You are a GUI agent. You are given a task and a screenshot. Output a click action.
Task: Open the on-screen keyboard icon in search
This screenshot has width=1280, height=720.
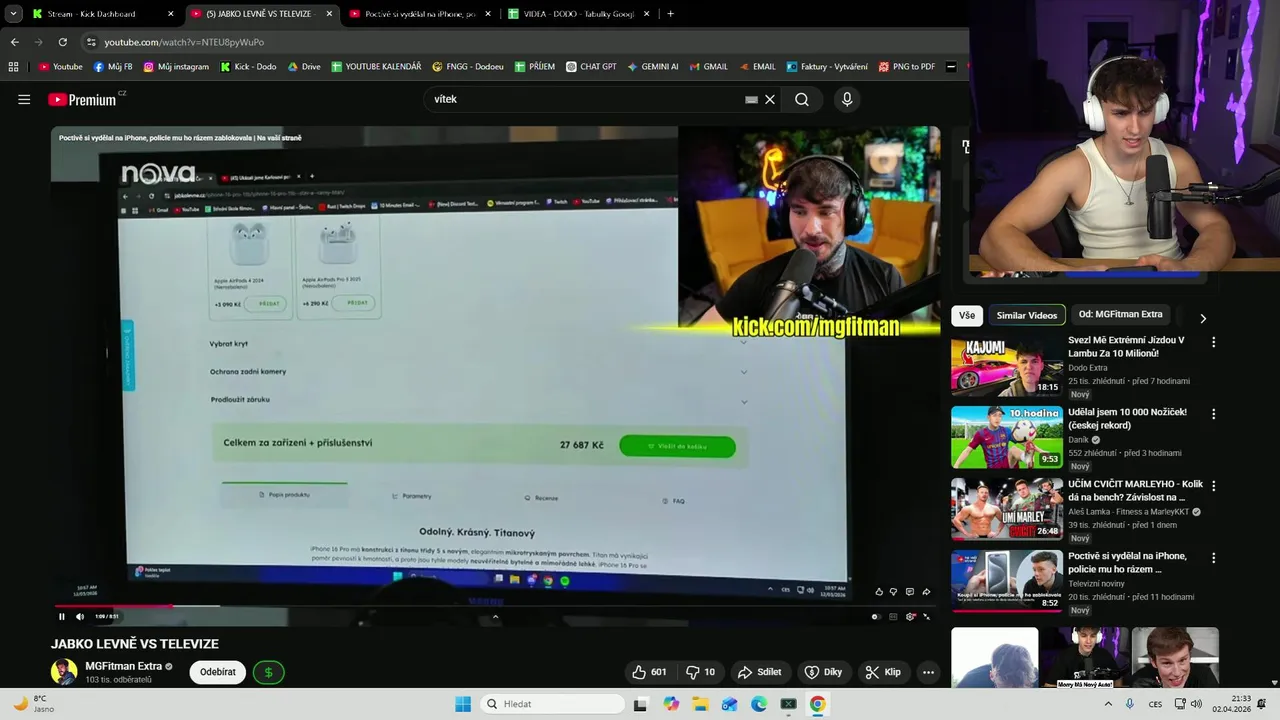(751, 99)
